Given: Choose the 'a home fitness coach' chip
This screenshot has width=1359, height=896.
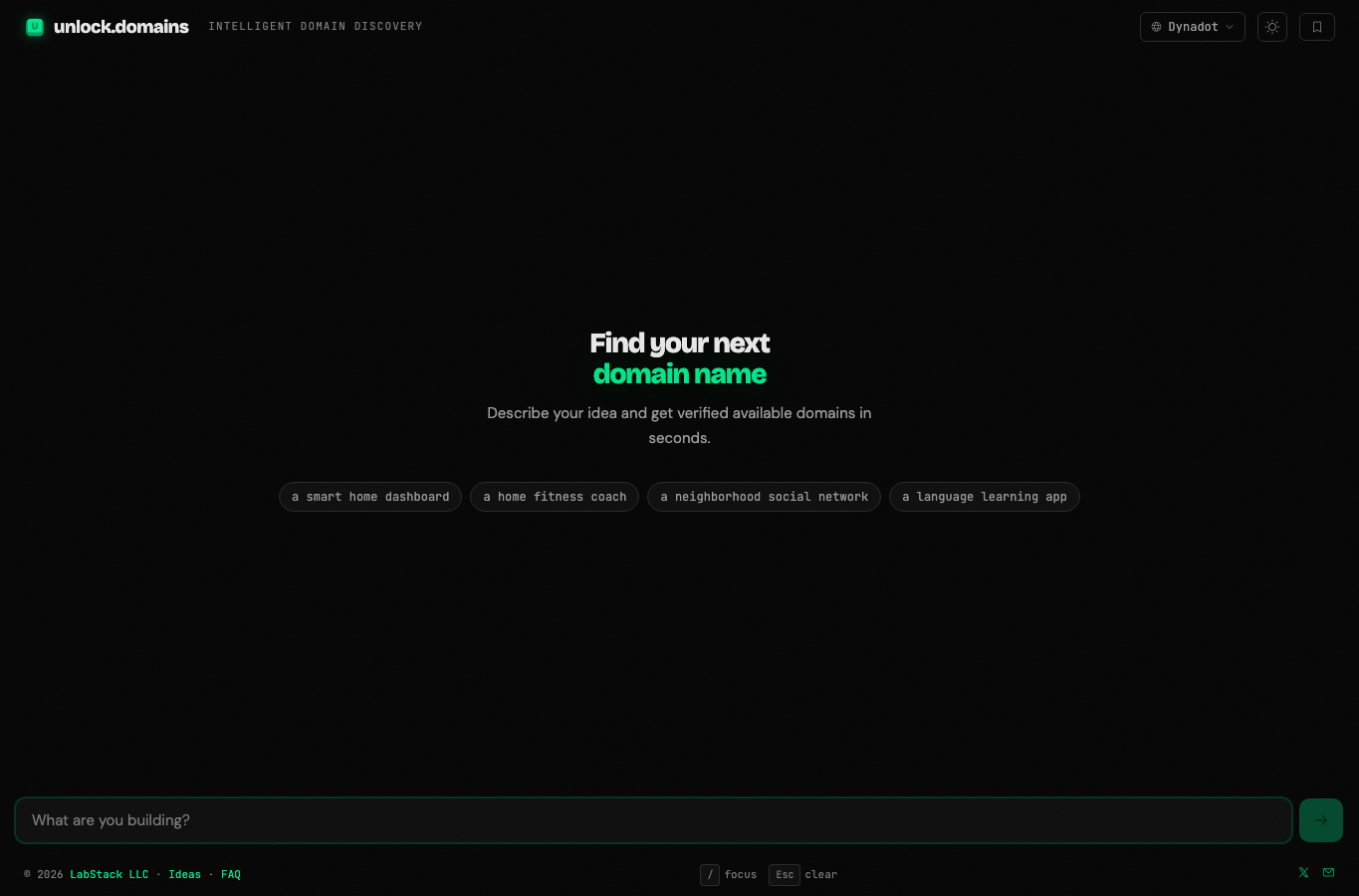Looking at the screenshot, I should pos(555,497).
